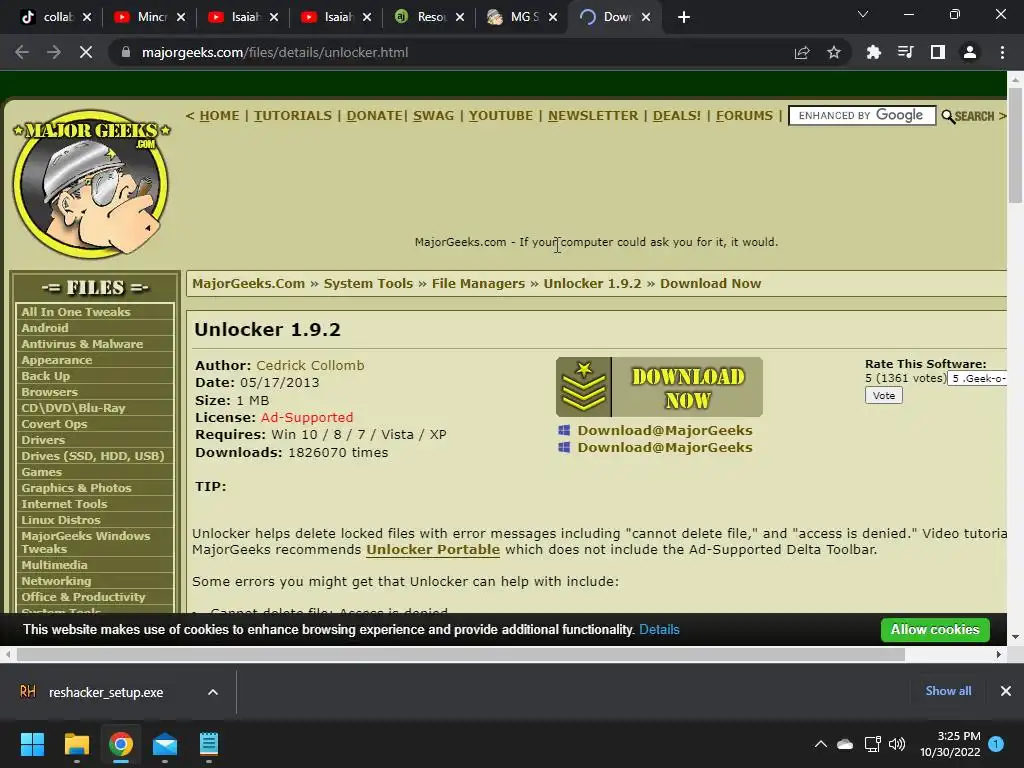The image size is (1024, 768).
Task: Click the MajorGeeks logo image
Action: tap(91, 184)
